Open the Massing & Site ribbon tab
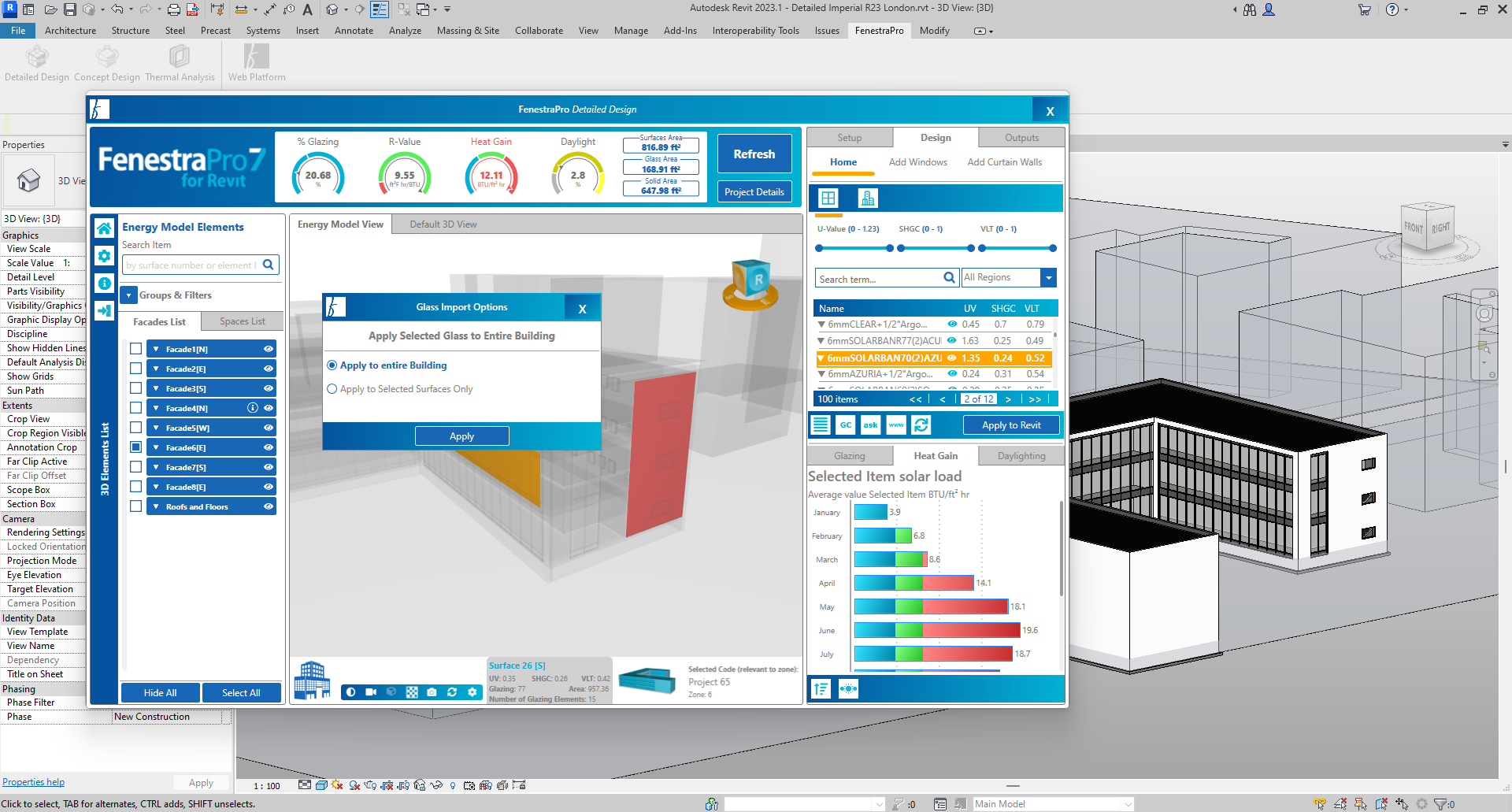The height and width of the screenshot is (812, 1512). (468, 31)
